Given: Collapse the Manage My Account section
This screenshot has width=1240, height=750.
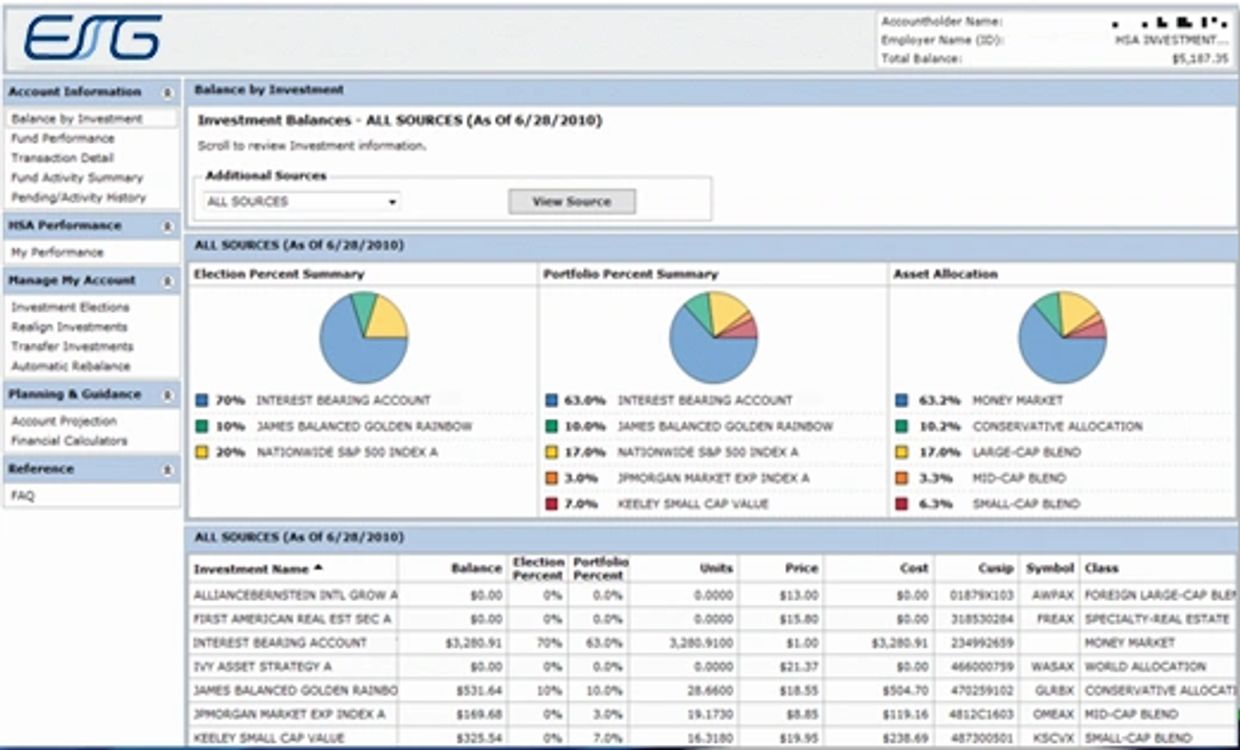Looking at the screenshot, I should click(x=168, y=281).
